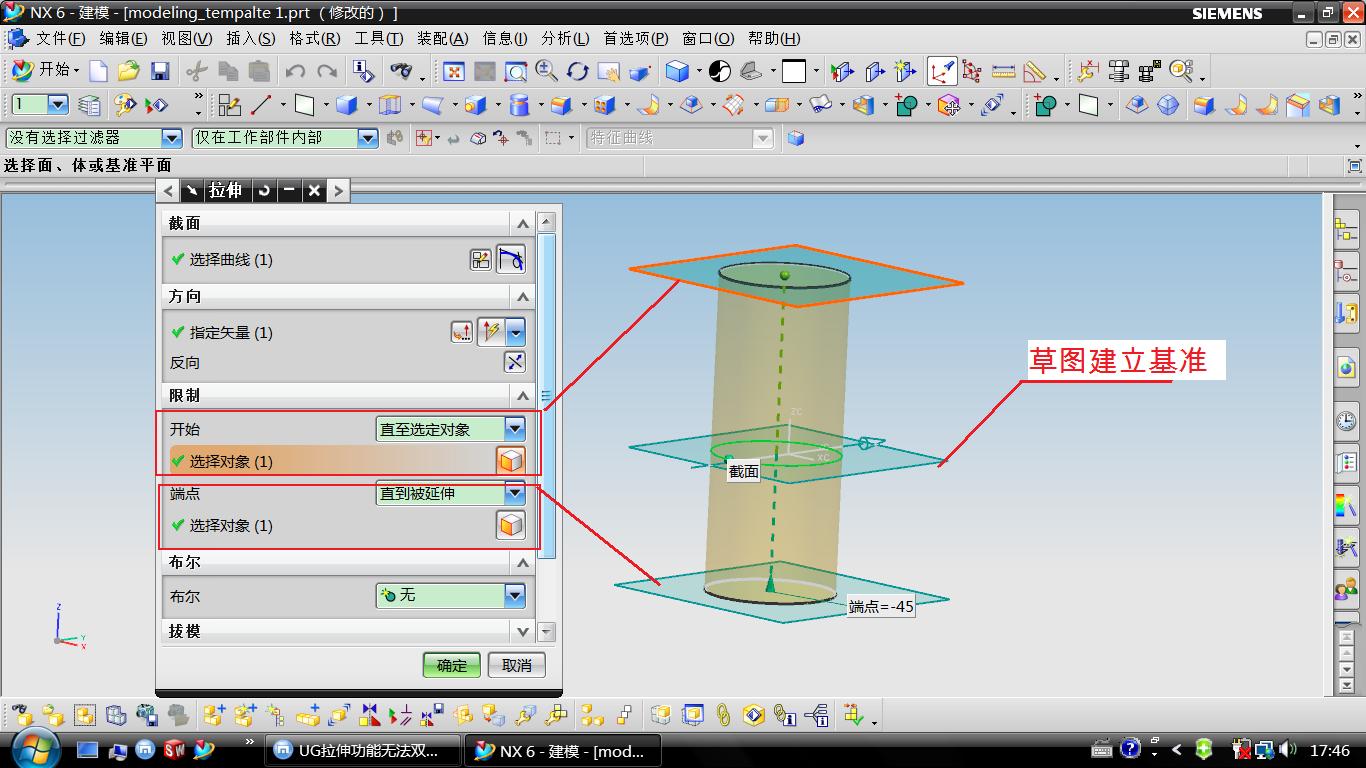Click the Rotate view icon
1366x768 pixels.
(x=577, y=71)
